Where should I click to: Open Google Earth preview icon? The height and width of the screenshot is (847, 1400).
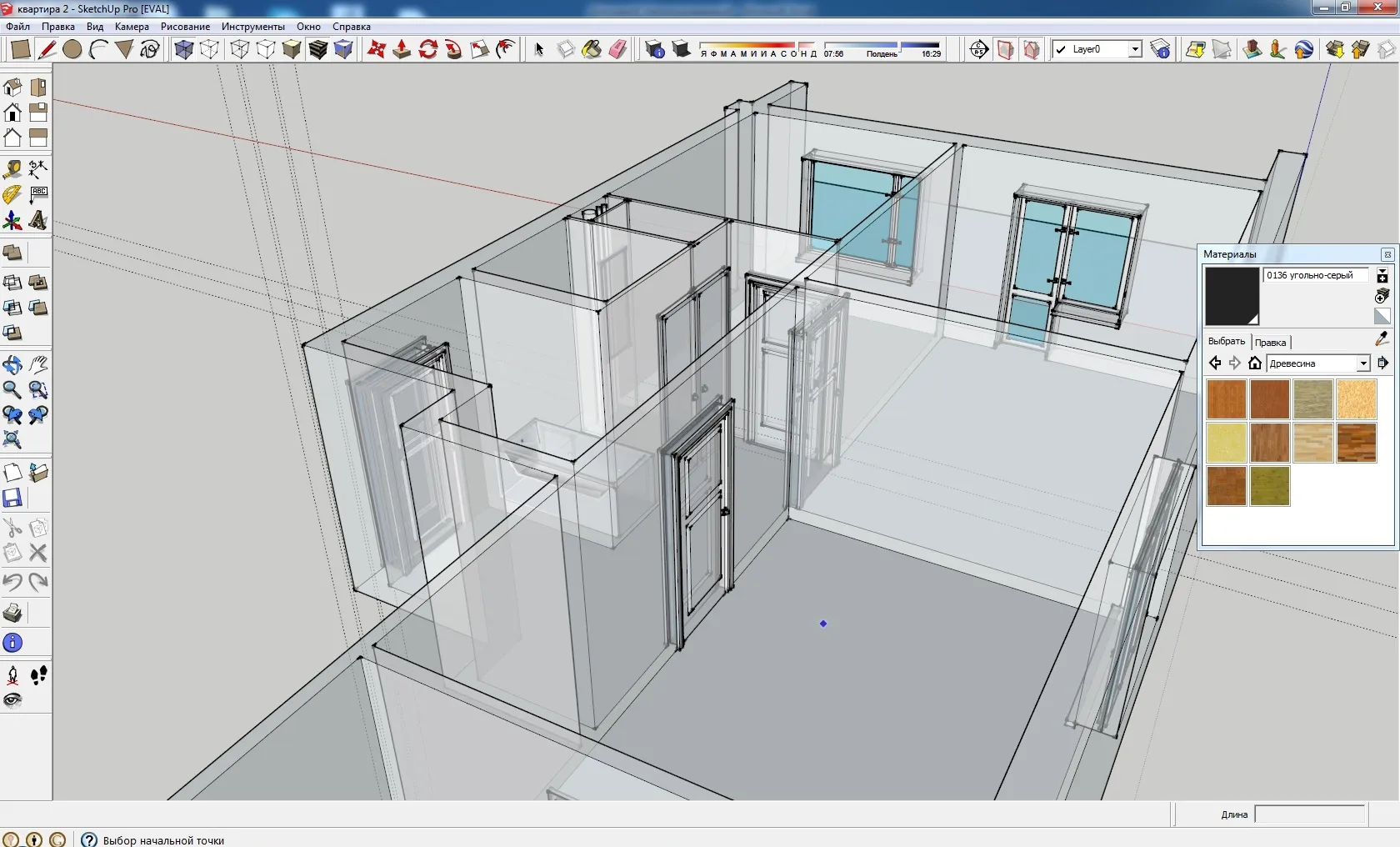1304,50
